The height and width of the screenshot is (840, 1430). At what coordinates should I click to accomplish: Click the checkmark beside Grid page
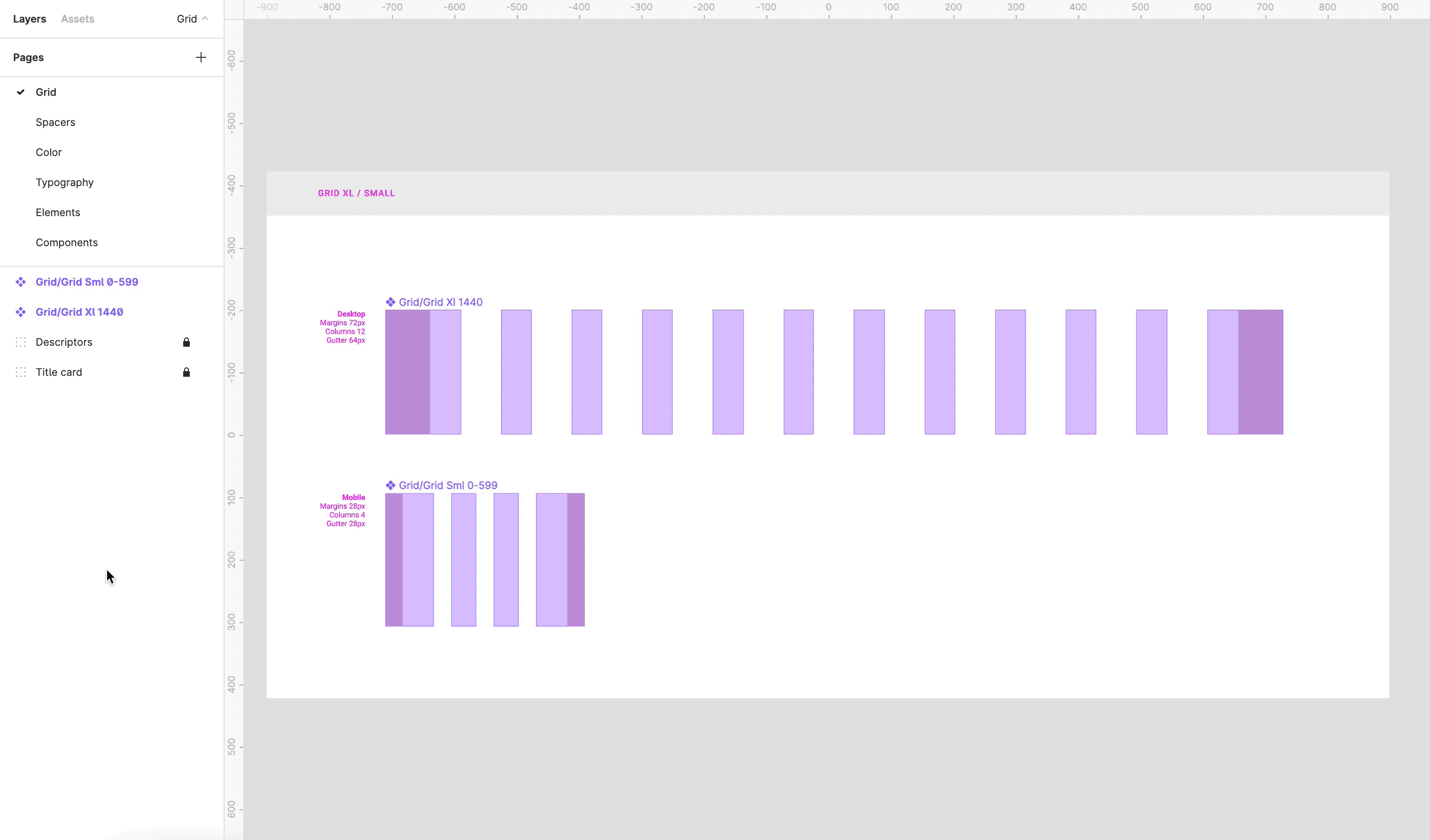pos(20,92)
